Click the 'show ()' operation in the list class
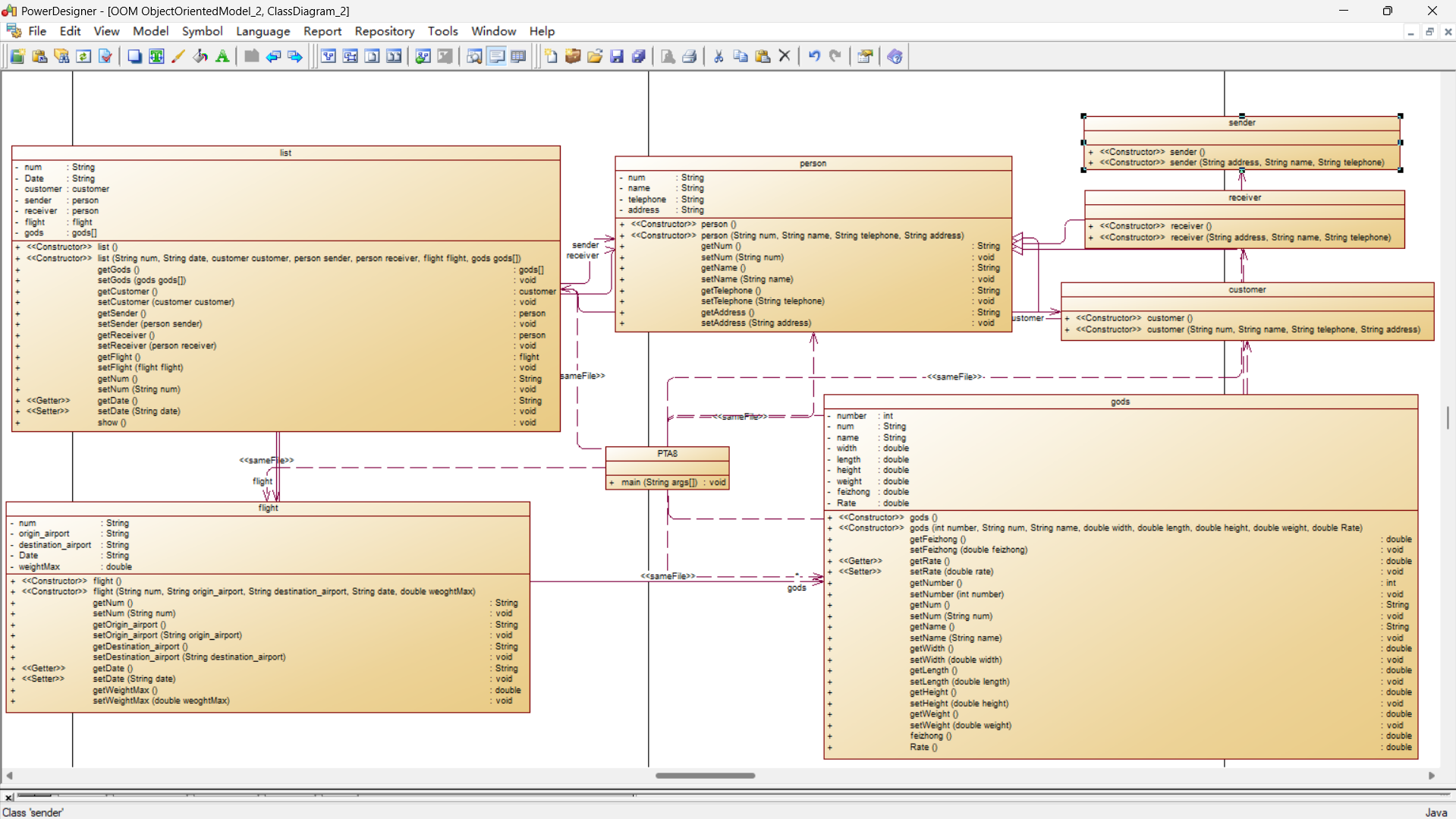1456x819 pixels. click(x=112, y=423)
